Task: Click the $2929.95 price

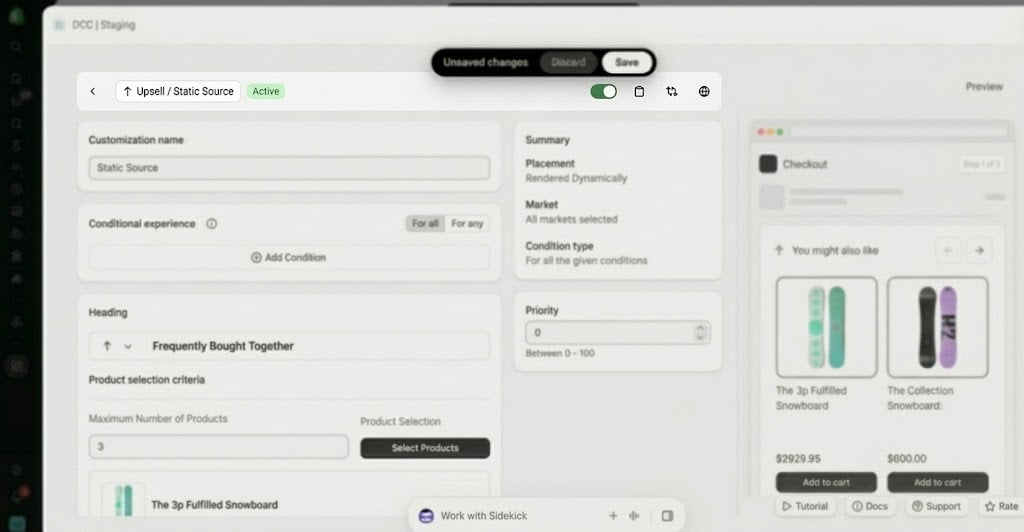Action: coord(798,458)
